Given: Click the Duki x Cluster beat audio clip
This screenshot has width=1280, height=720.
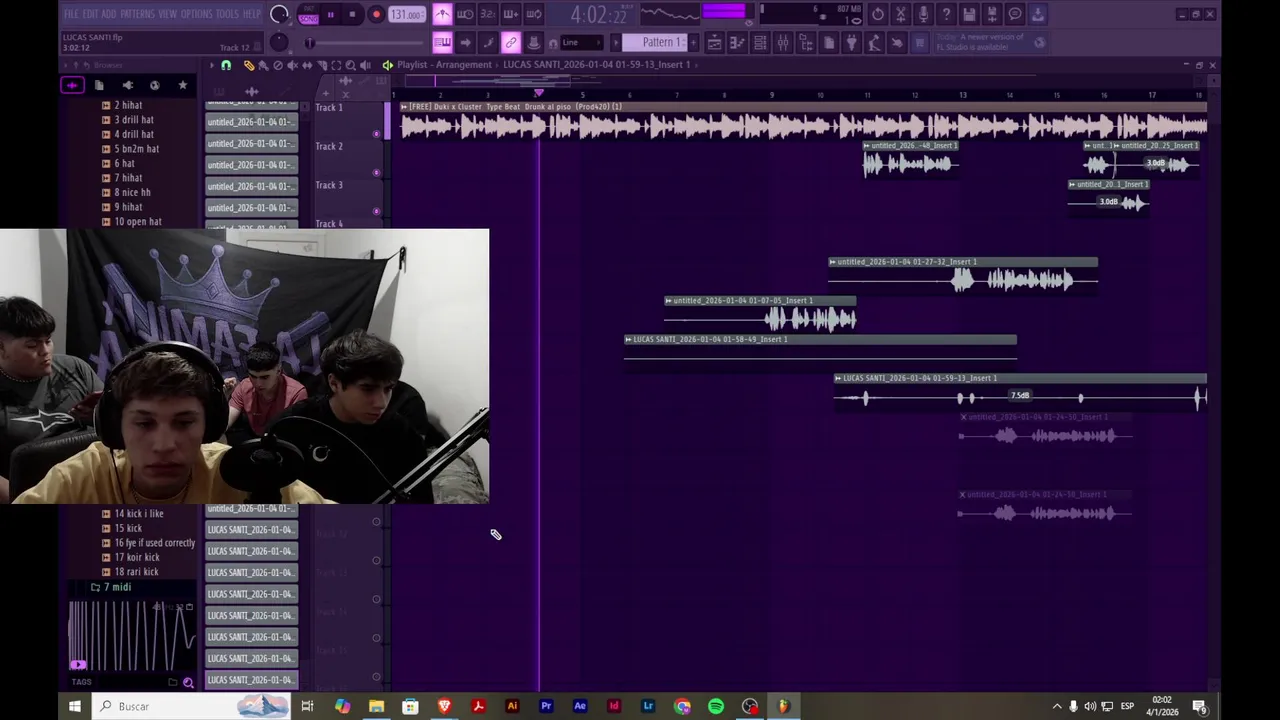Looking at the screenshot, I should click(x=803, y=121).
